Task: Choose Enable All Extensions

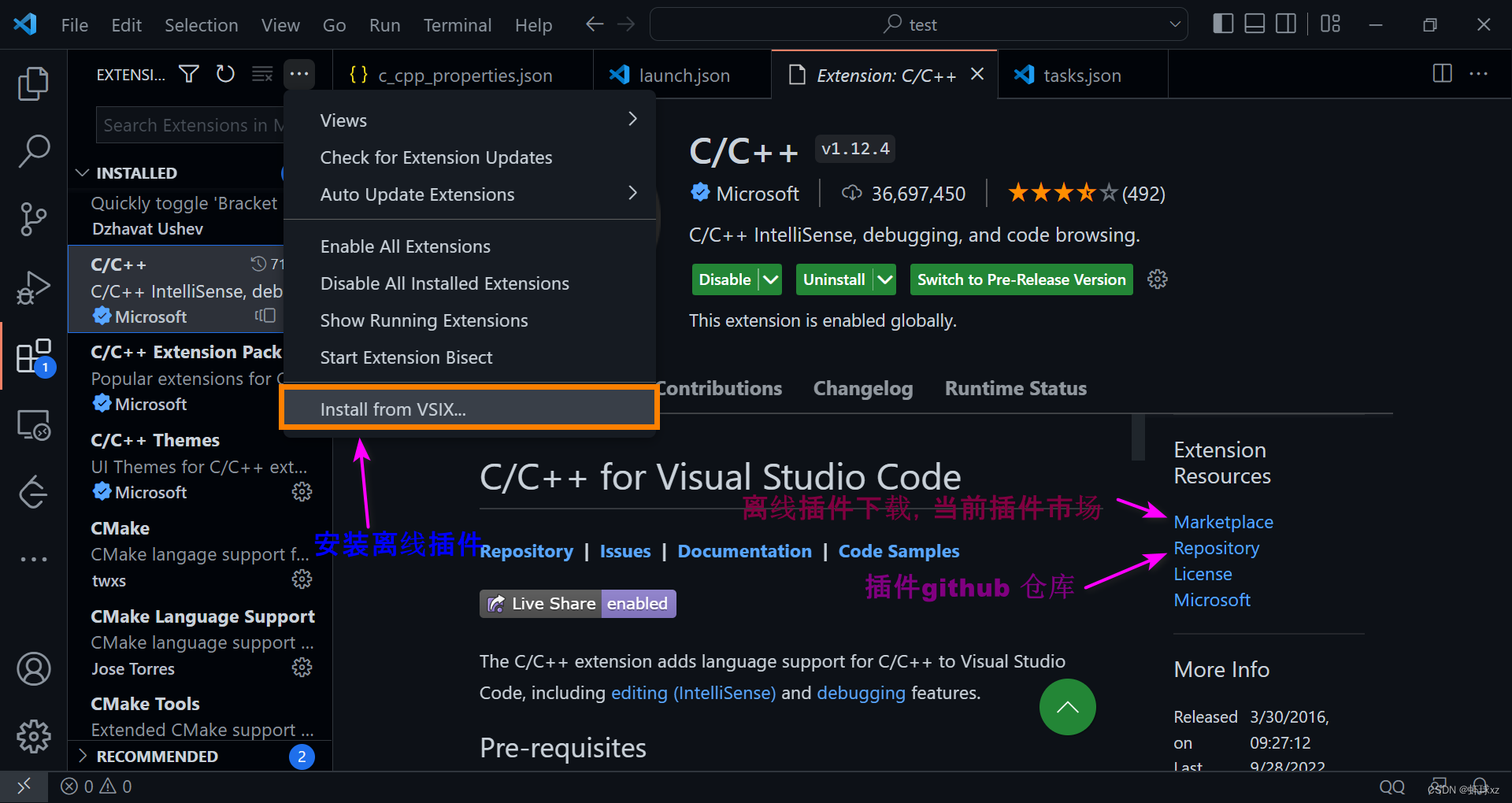Action: click(x=469, y=246)
